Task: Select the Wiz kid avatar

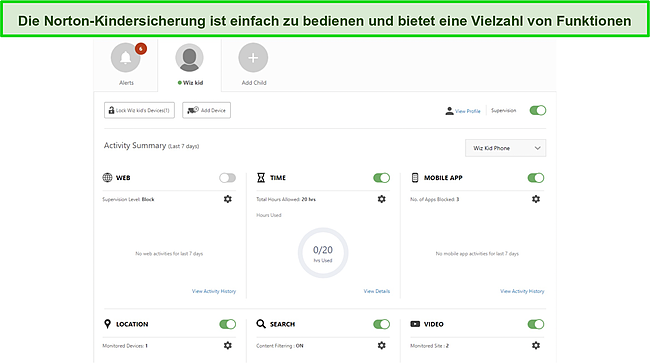Action: click(189, 58)
